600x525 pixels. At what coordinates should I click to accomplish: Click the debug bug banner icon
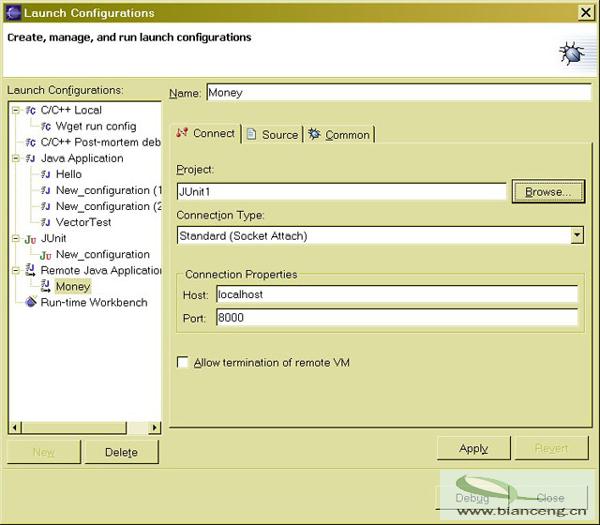point(572,53)
